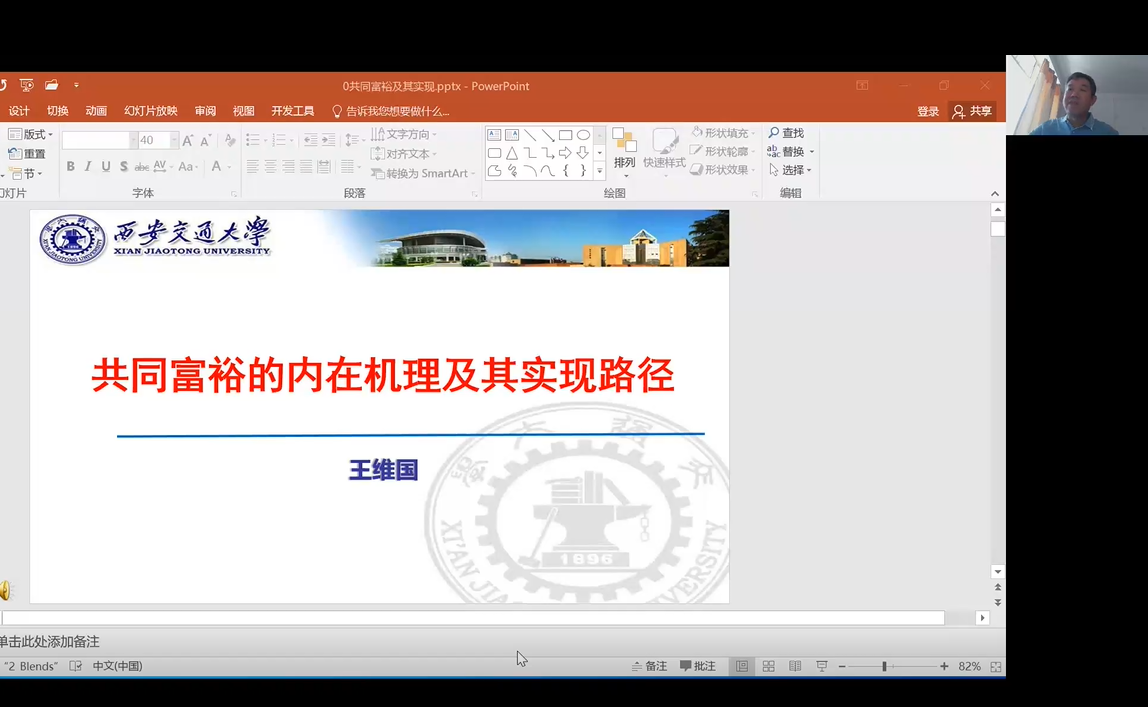This screenshot has width=1148, height=707.
Task: Click the 查找 (Find) magnifier tool
Action: pos(786,133)
